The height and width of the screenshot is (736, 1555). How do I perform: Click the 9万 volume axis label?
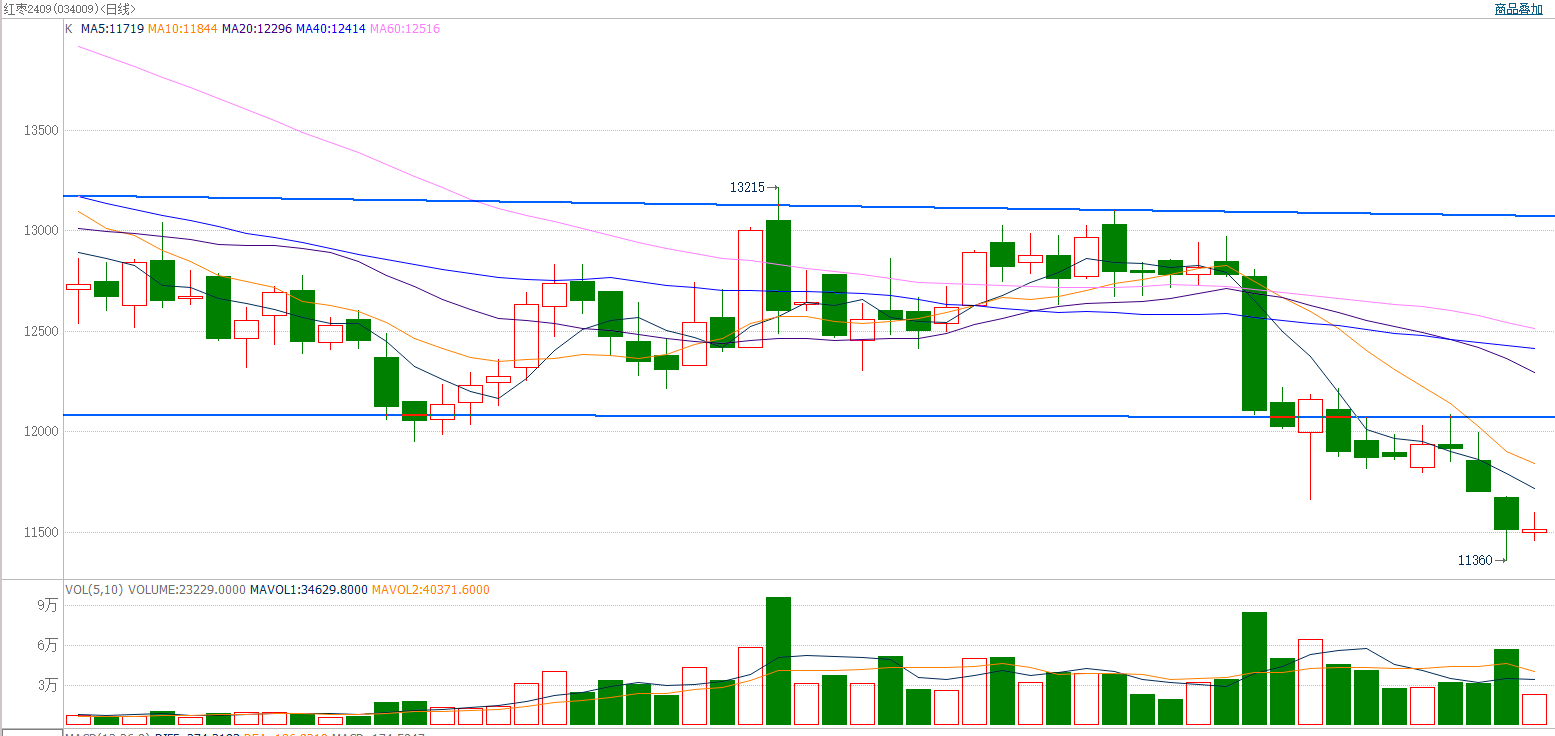click(x=48, y=605)
